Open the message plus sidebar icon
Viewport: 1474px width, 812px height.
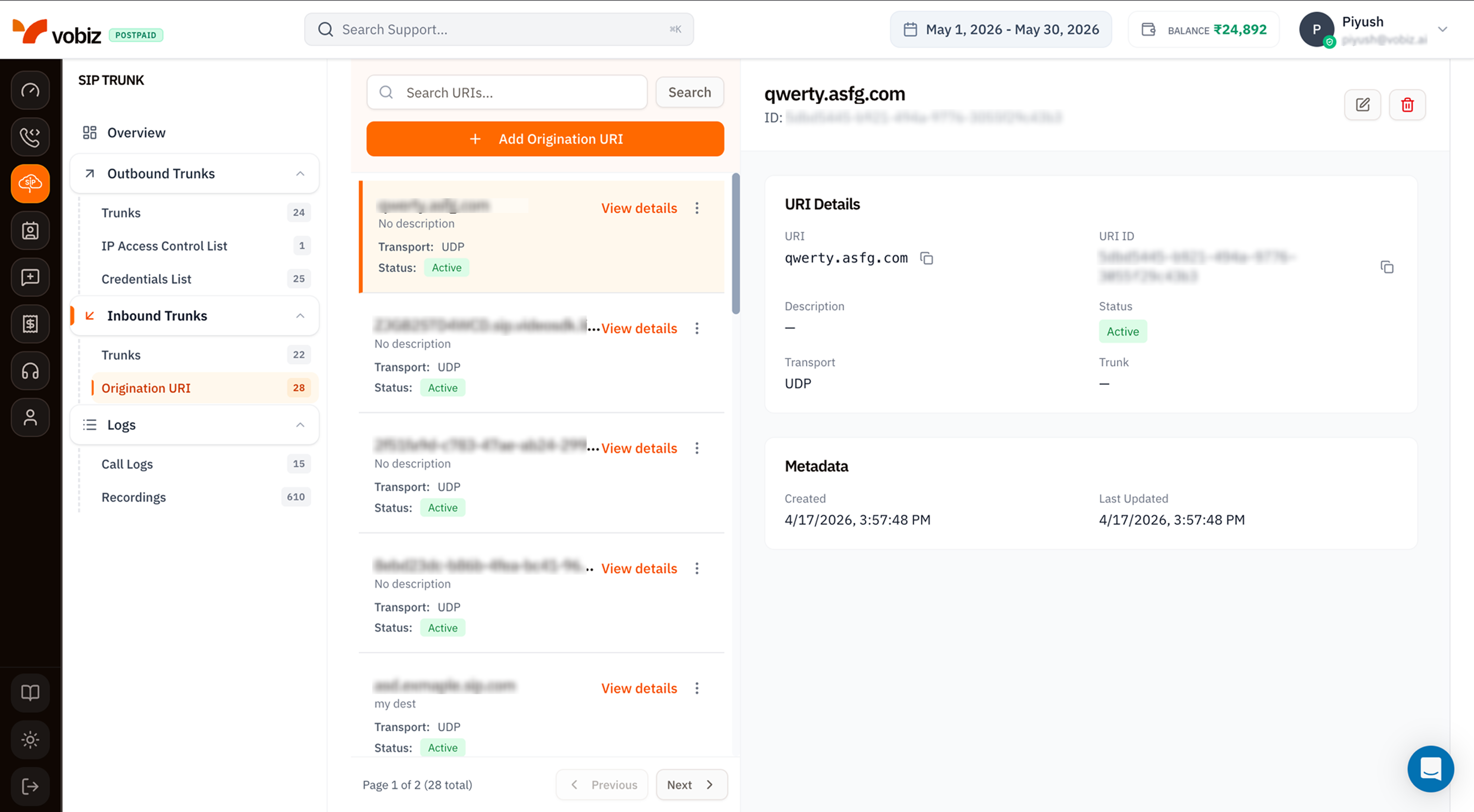coord(30,278)
